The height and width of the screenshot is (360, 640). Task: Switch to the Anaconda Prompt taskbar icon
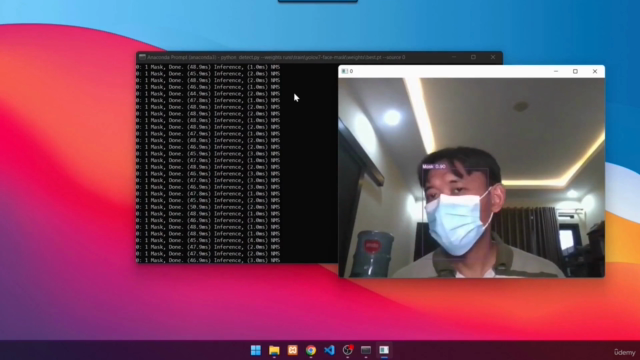click(366, 350)
